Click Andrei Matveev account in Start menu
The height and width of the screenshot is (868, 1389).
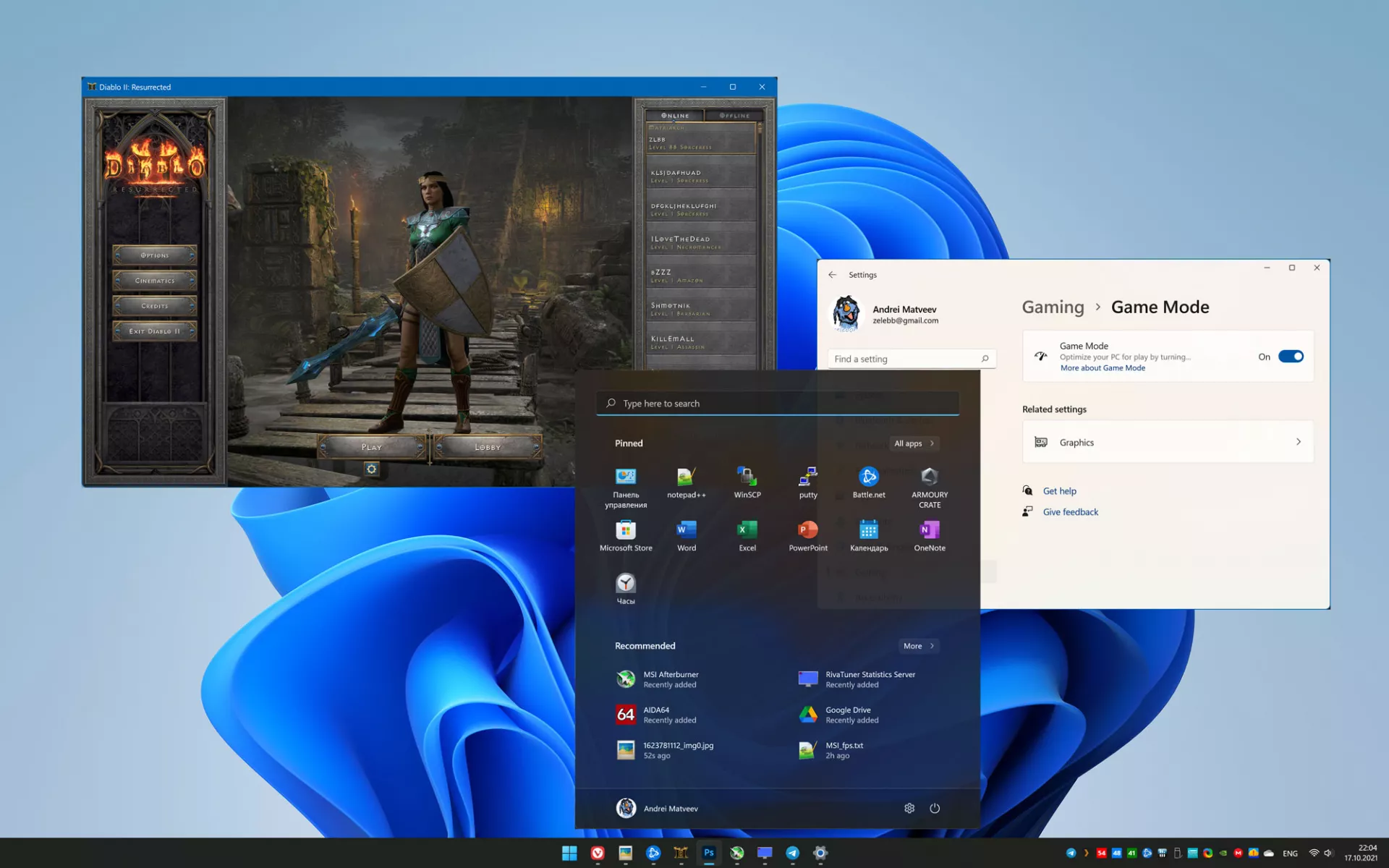click(657, 808)
